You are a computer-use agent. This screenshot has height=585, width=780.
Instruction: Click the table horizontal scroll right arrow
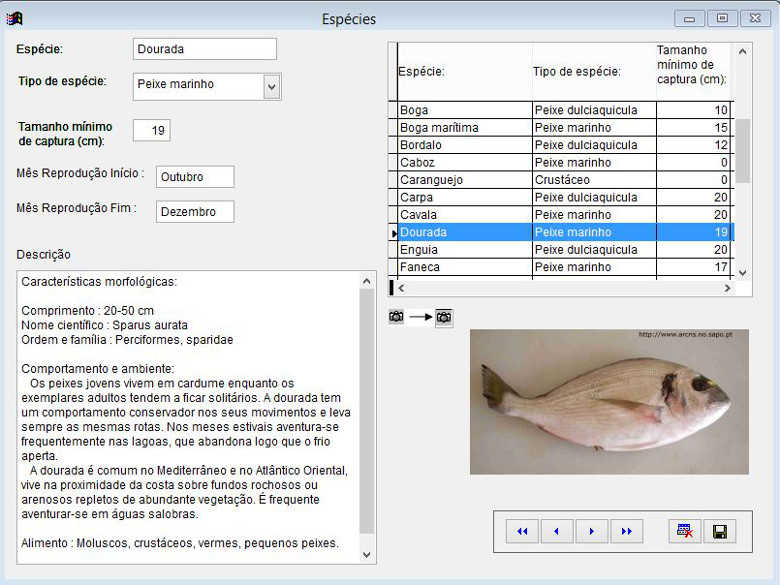727,288
